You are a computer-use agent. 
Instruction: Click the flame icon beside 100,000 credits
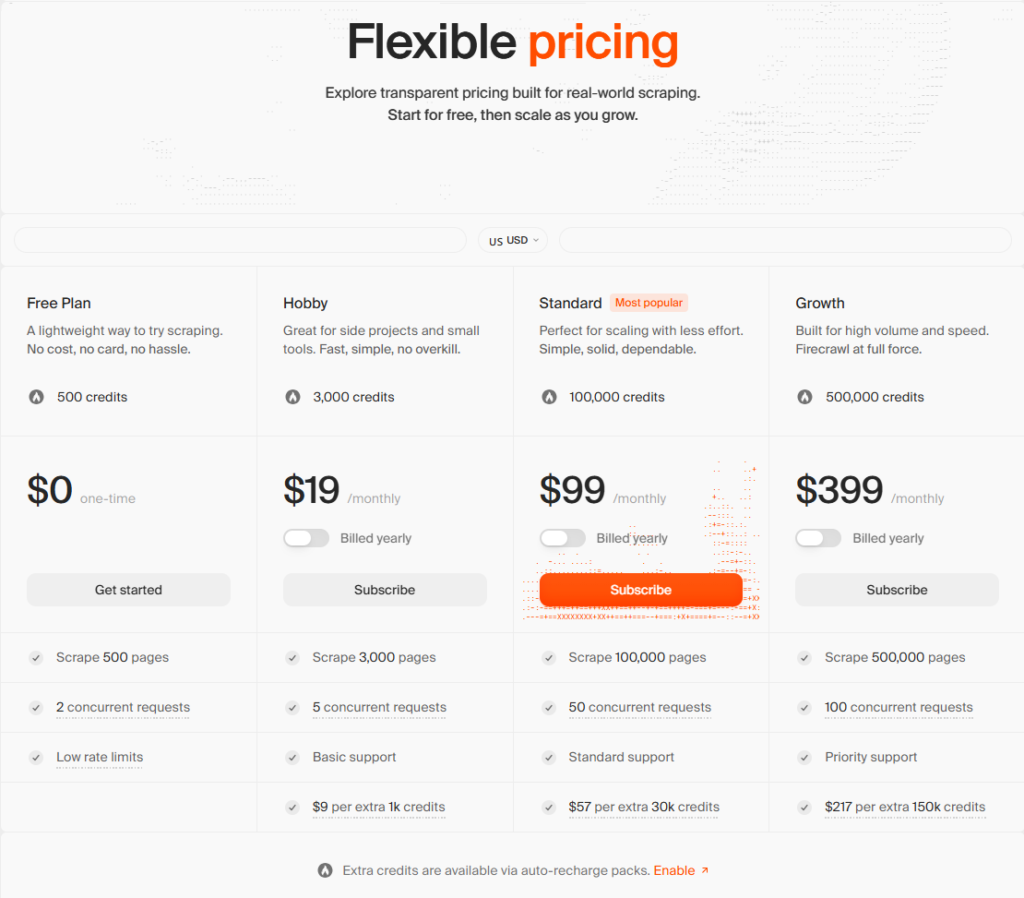click(549, 397)
